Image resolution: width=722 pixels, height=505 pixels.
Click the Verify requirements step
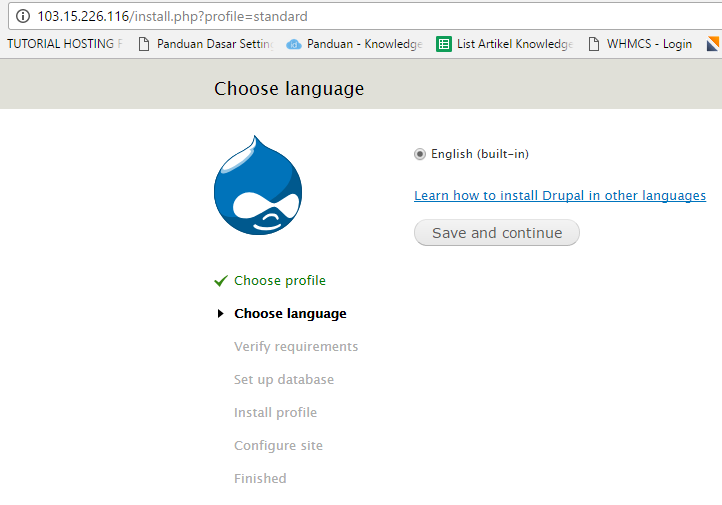click(x=296, y=347)
